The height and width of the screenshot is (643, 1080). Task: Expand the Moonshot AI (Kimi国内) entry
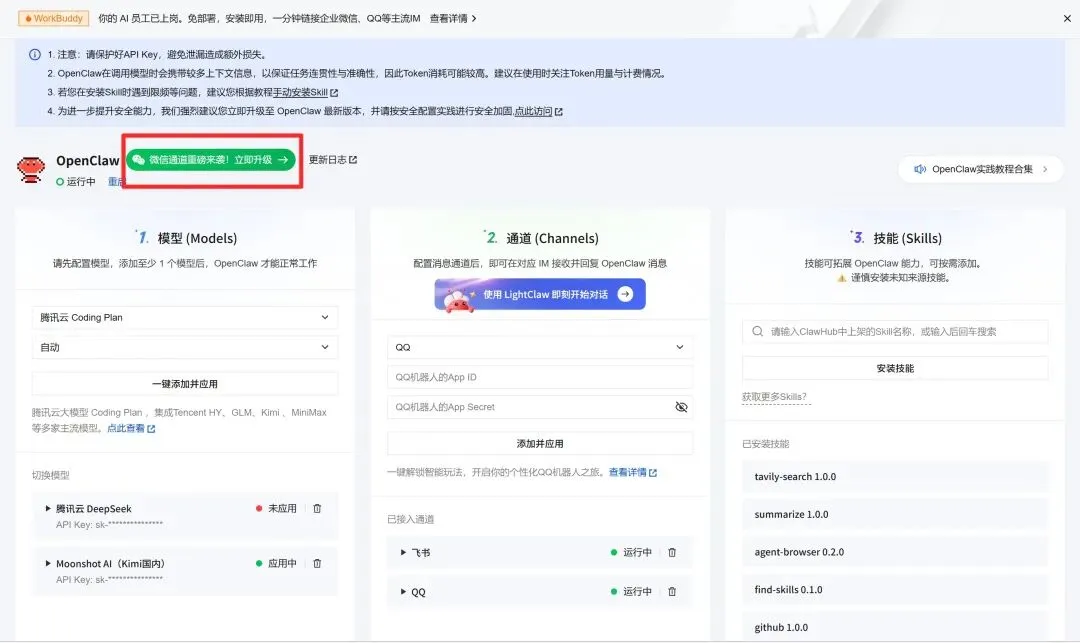pos(48,563)
